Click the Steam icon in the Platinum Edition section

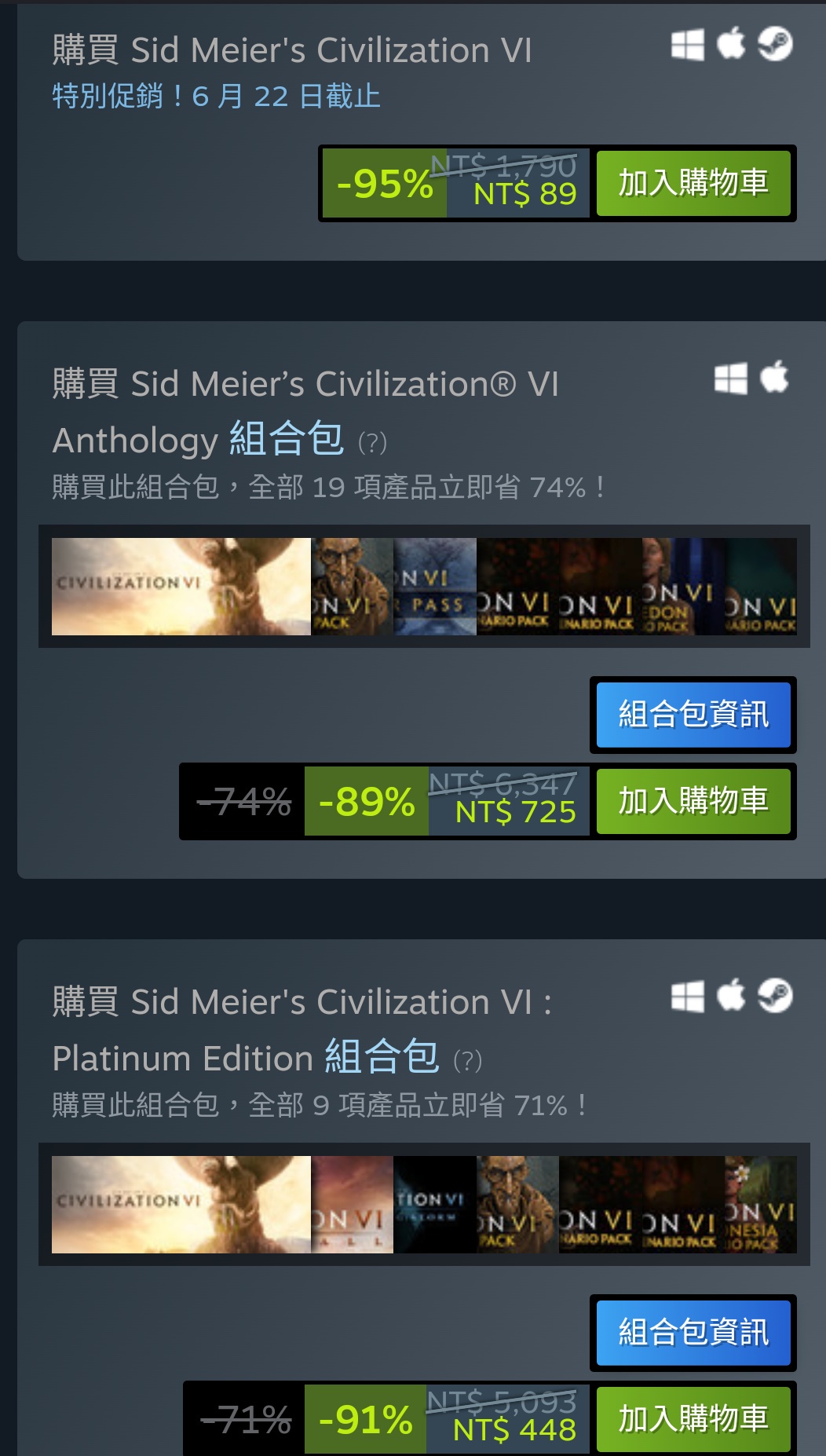(775, 997)
